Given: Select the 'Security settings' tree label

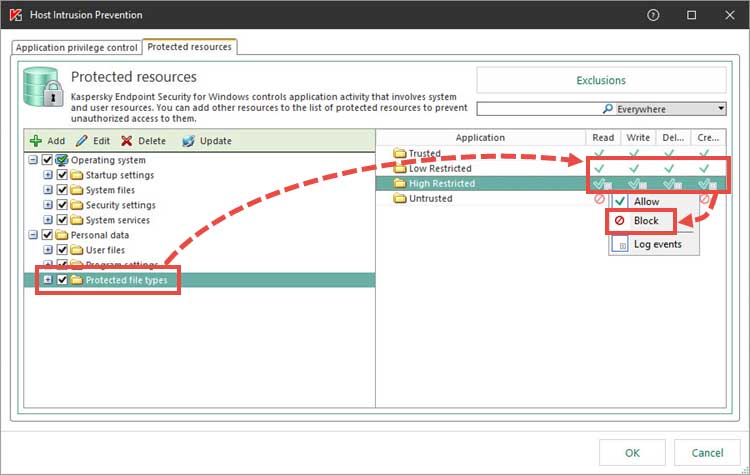Looking at the screenshot, I should pyautogui.click(x=121, y=205).
